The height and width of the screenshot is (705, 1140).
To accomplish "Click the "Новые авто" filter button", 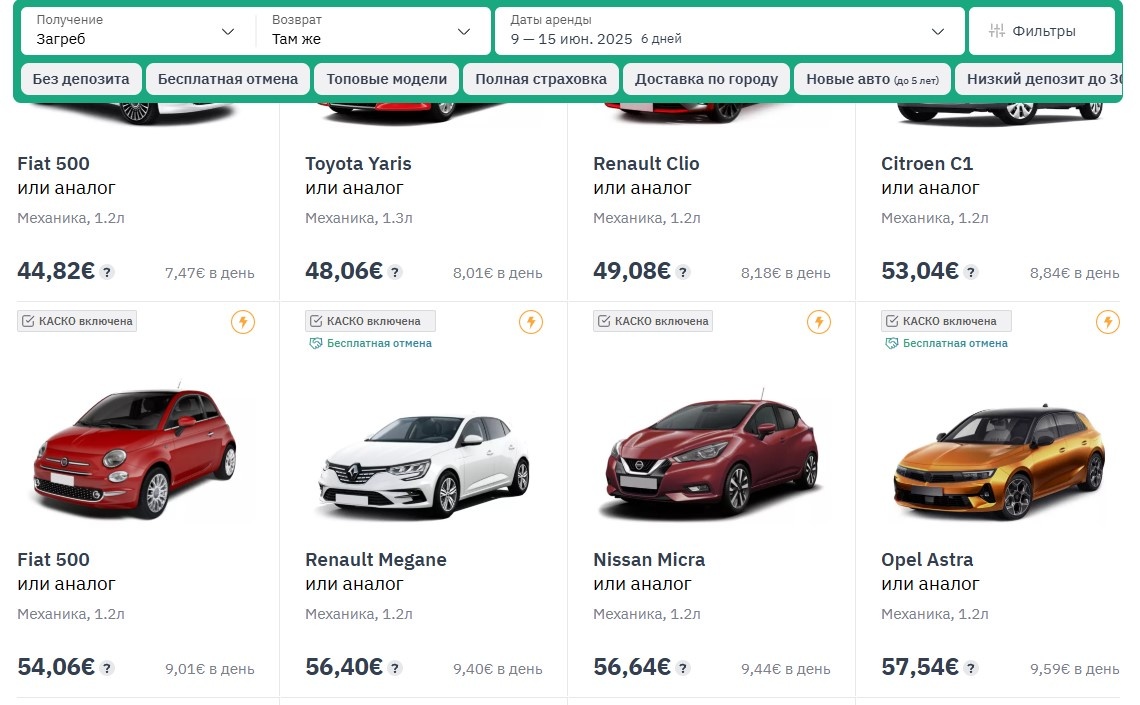I will (872, 79).
